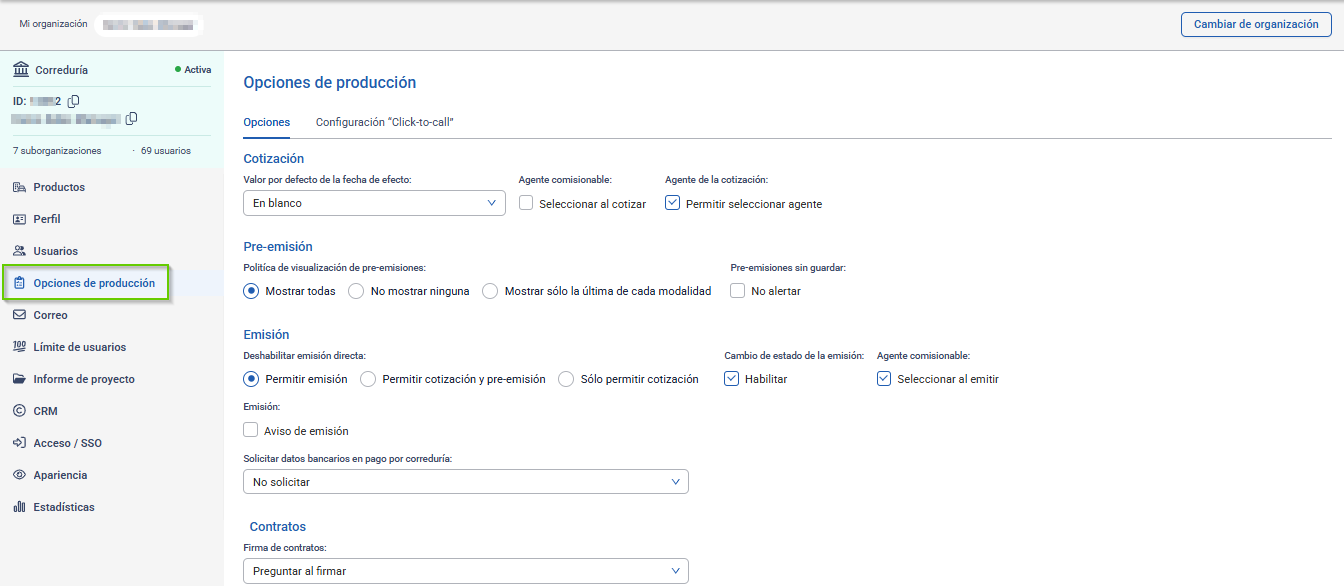Viewport: 1344px width, 586px height.
Task: Click the Activa status label
Action: pyautogui.click(x=198, y=70)
